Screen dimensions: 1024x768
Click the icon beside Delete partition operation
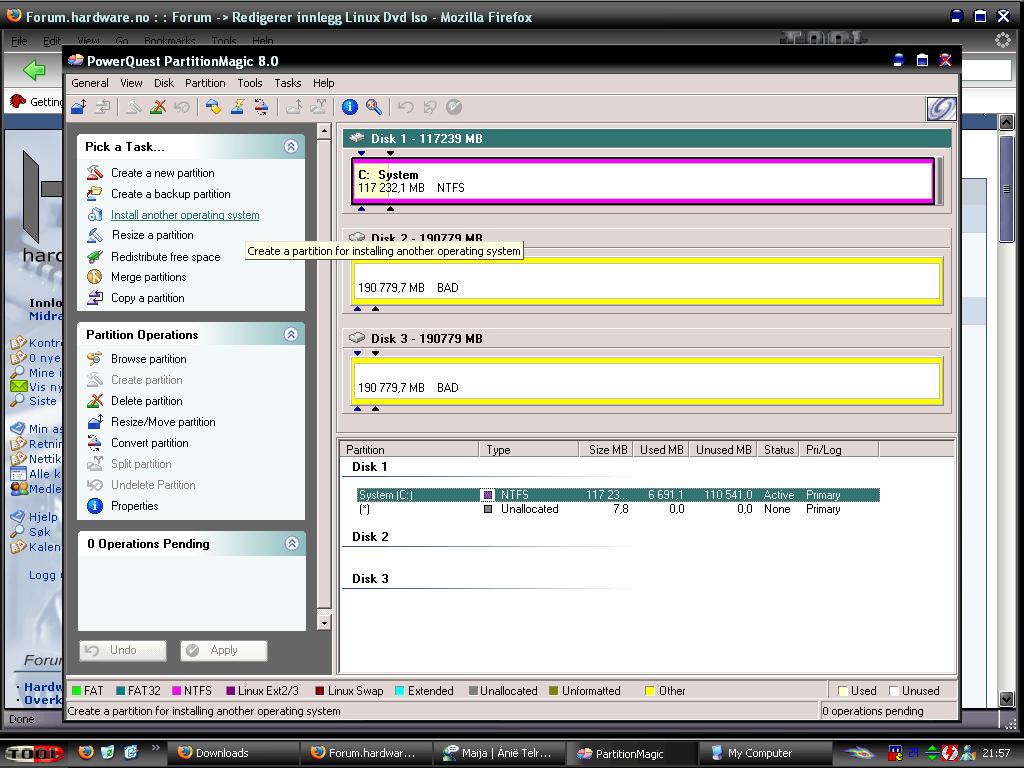95,400
